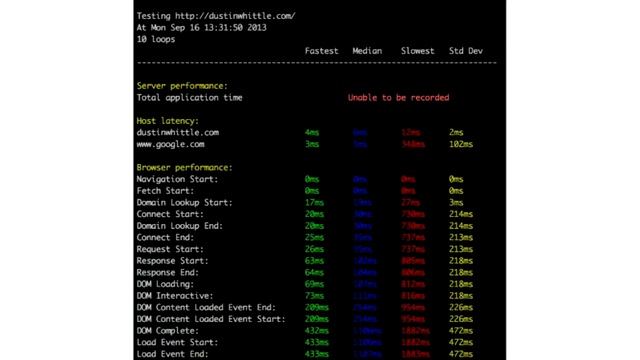Click the 'Connect Start:' label
This screenshot has height=360, width=640.
(170, 214)
